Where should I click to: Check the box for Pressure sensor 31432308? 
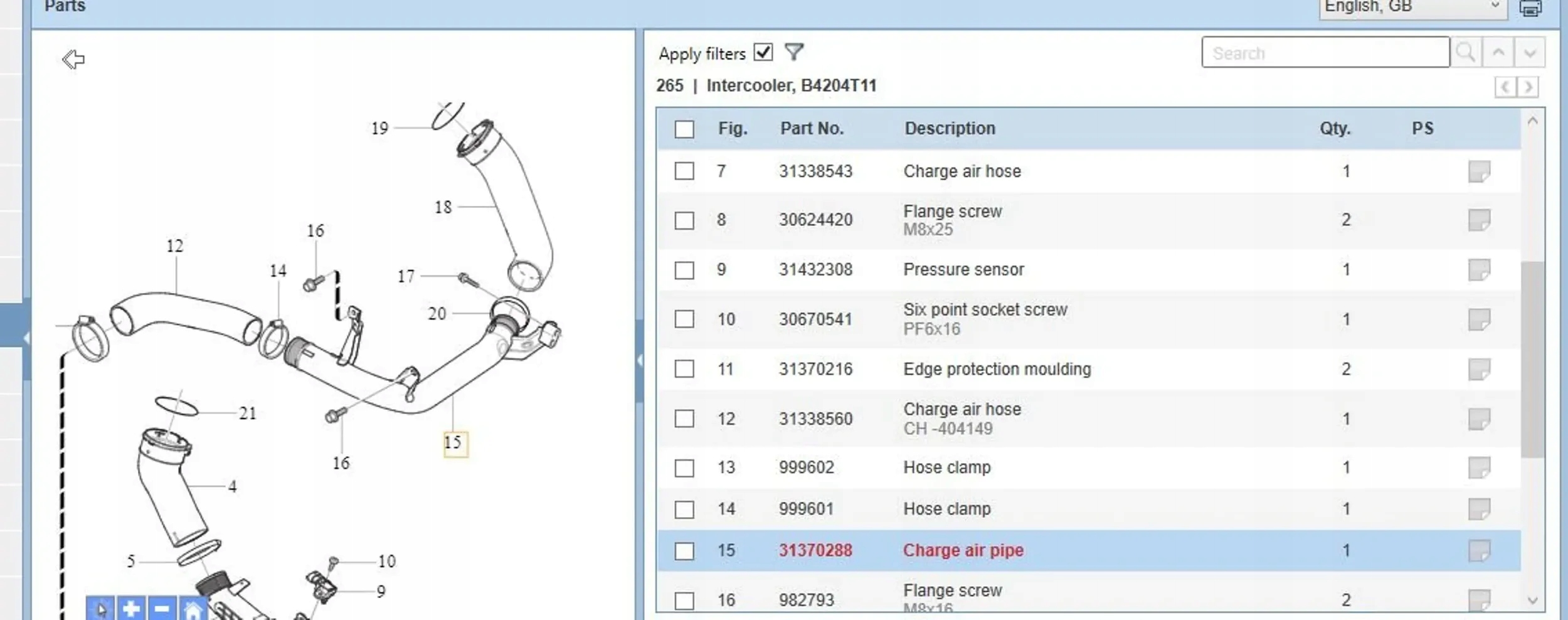pyautogui.click(x=684, y=270)
